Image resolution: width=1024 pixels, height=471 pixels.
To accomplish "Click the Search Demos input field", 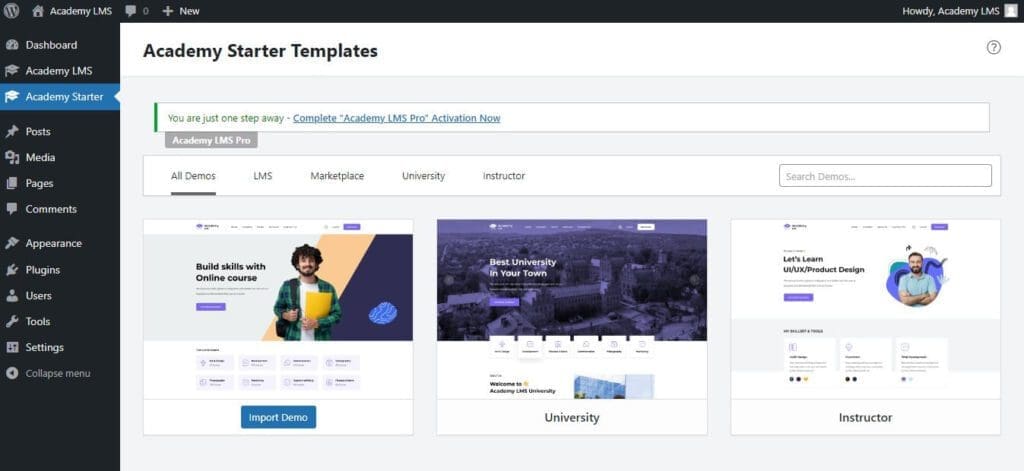I will point(885,176).
